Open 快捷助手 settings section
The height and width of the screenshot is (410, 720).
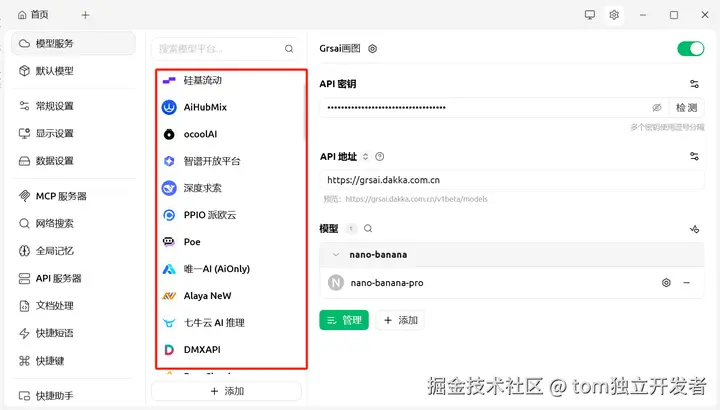(x=73, y=395)
